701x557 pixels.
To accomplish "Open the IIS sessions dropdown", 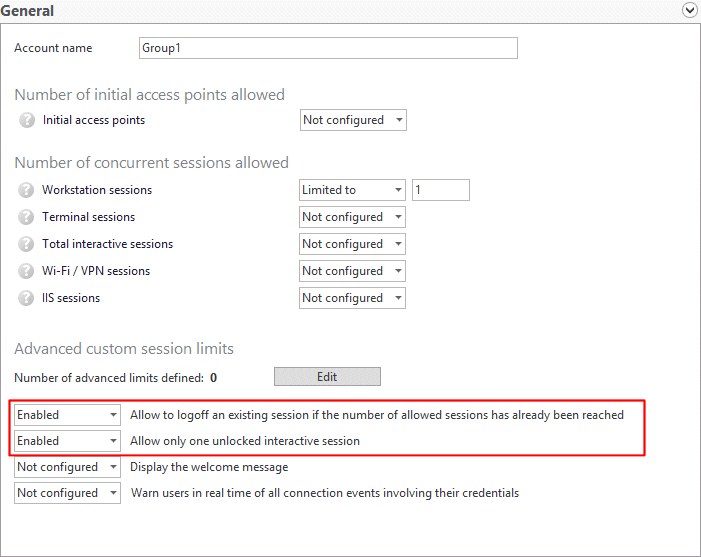I will pyautogui.click(x=352, y=298).
